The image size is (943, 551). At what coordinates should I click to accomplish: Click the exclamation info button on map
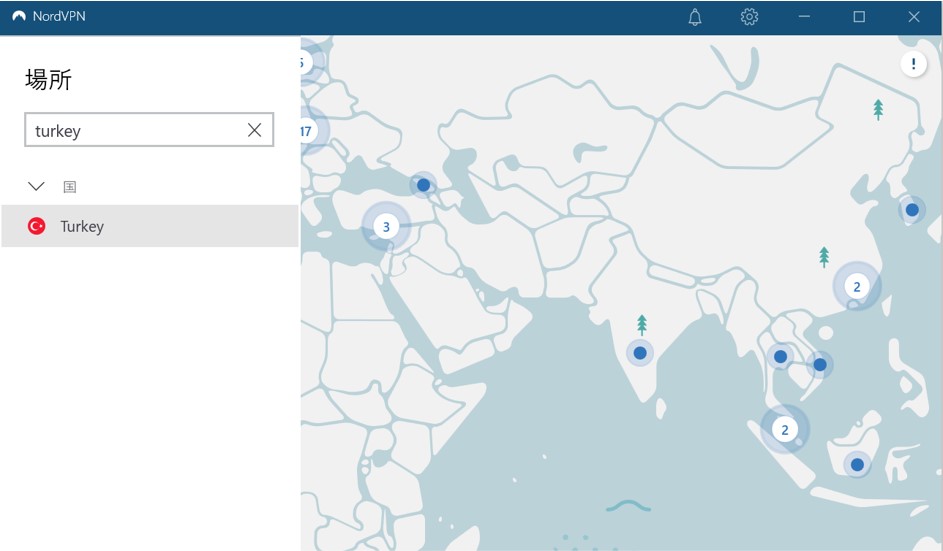click(913, 64)
